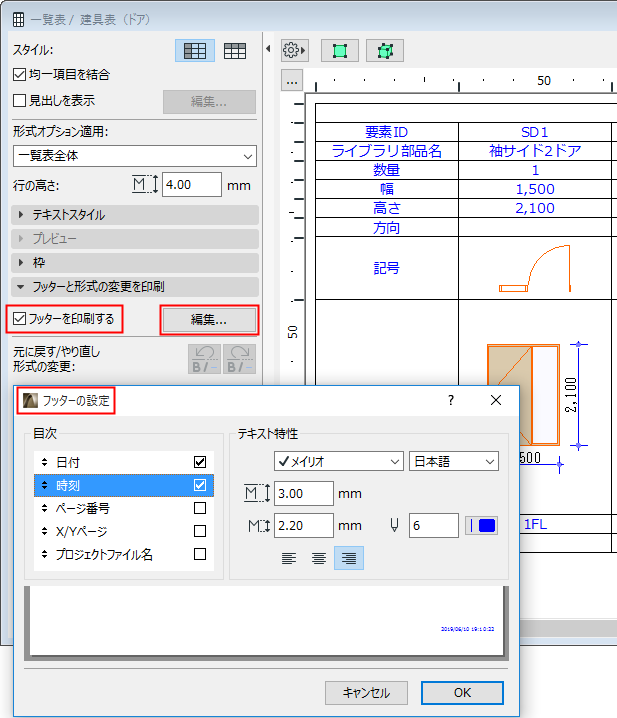Click the reorder handle for 日付 row
This screenshot has width=617, height=718.
click(x=44, y=462)
